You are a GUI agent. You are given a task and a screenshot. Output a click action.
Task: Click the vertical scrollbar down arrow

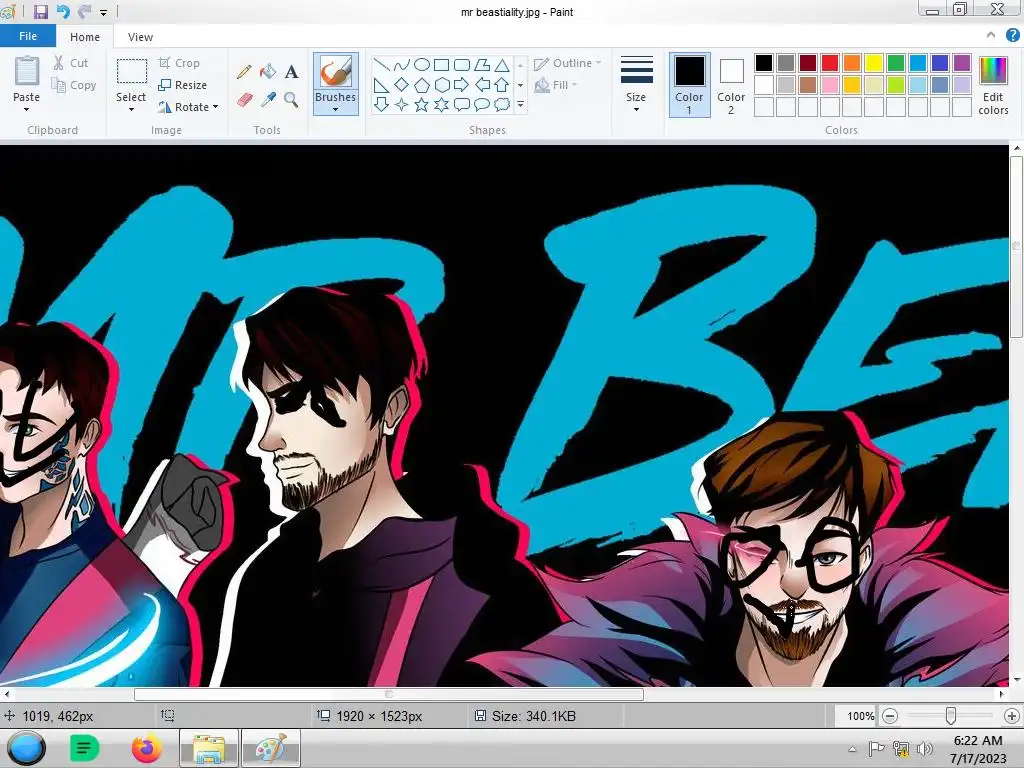[x=1017, y=680]
